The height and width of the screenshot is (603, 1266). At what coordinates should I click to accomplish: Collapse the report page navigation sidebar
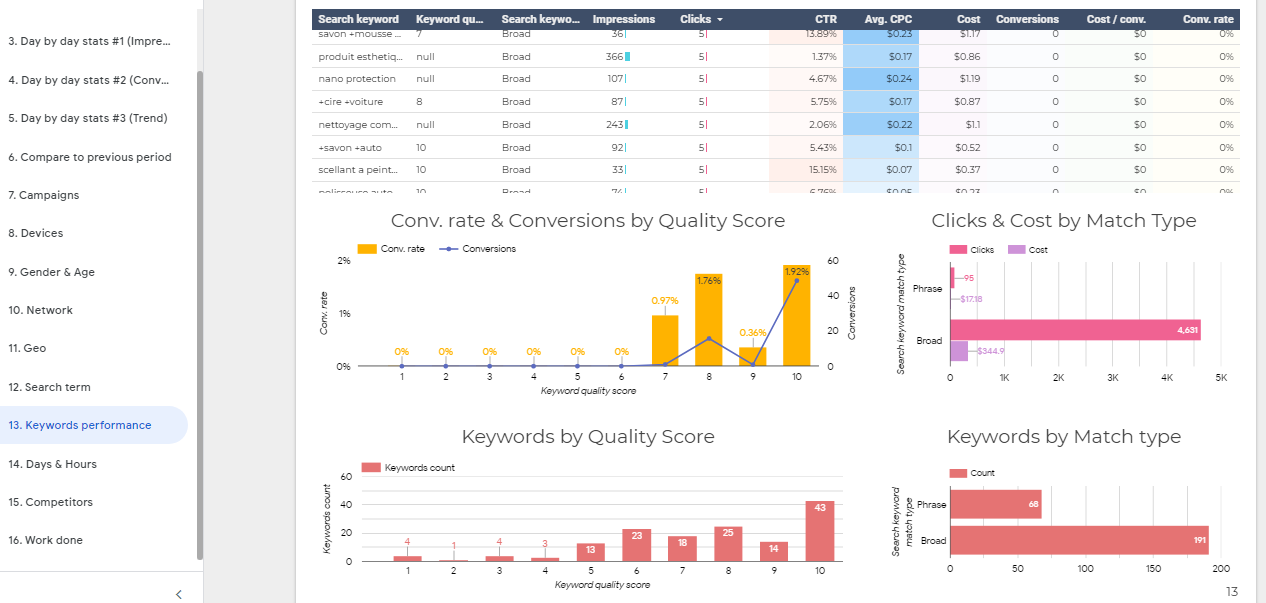[178, 594]
